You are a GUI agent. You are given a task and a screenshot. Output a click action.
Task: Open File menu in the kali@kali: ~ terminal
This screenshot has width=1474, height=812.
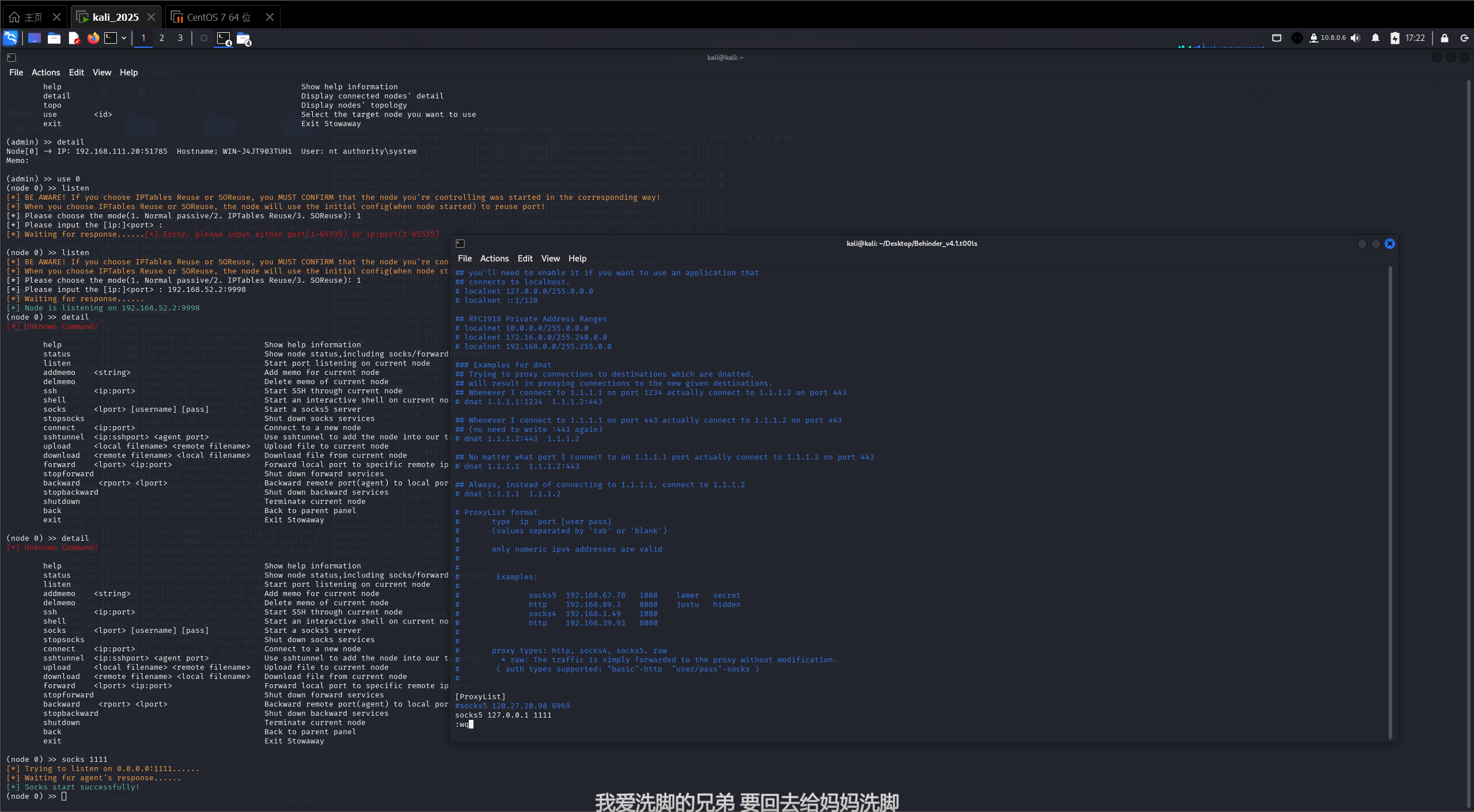pyautogui.click(x=16, y=73)
